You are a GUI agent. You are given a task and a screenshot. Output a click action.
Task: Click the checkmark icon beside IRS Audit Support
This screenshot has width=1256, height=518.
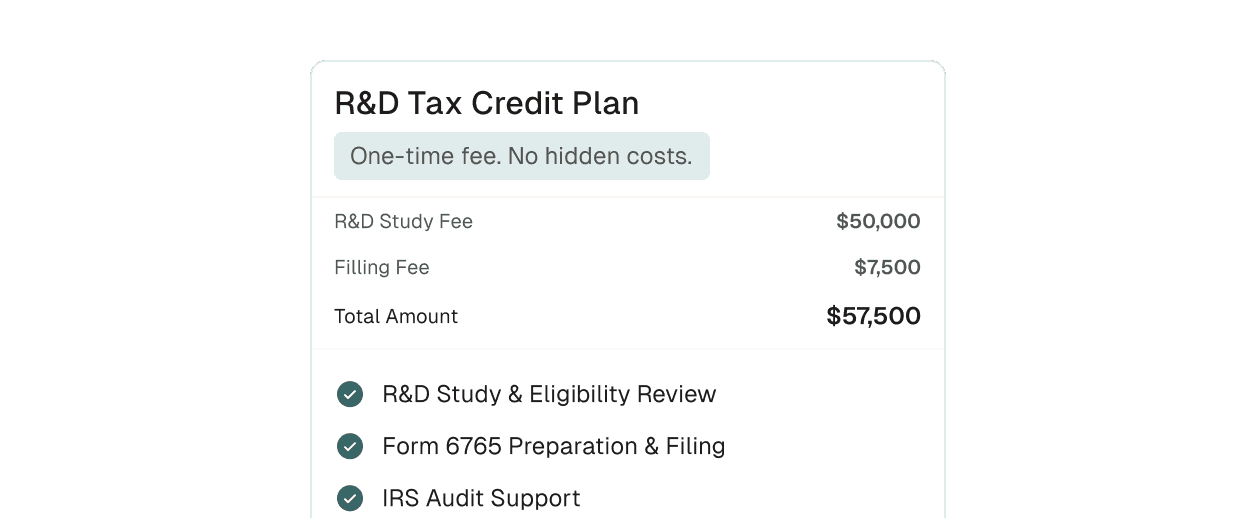[x=350, y=498]
